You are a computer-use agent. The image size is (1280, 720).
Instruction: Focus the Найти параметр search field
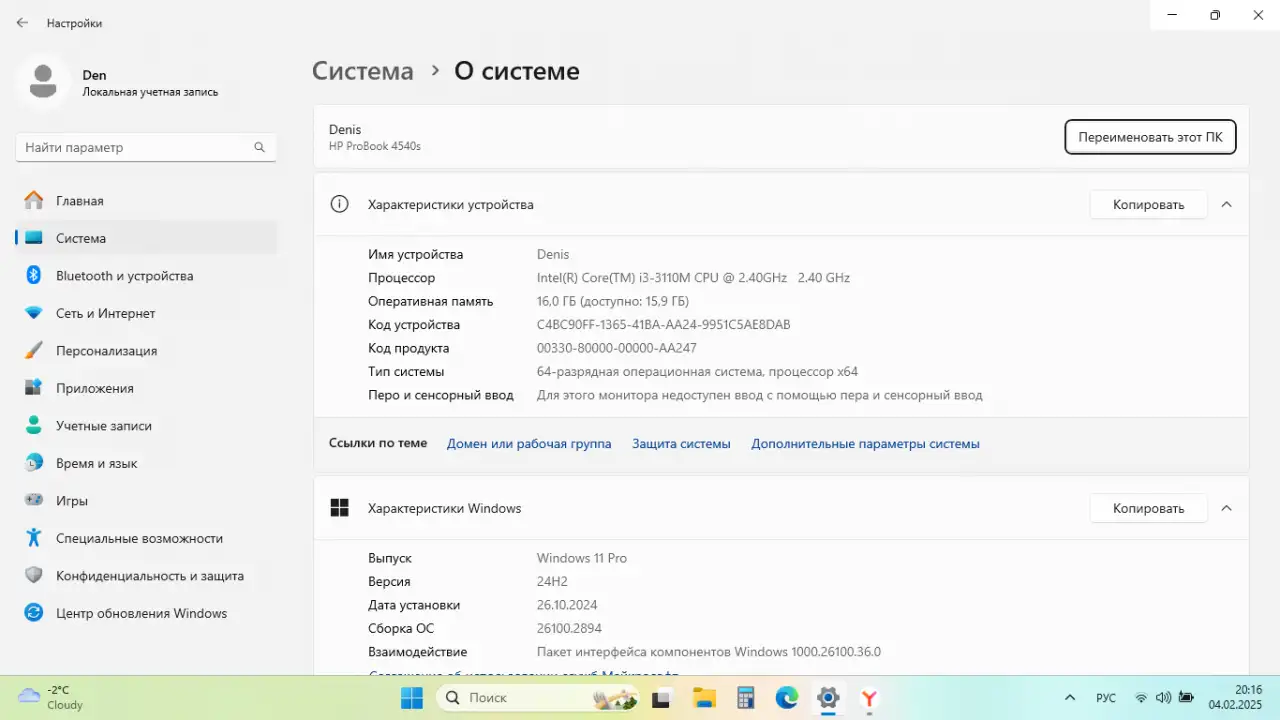(146, 147)
